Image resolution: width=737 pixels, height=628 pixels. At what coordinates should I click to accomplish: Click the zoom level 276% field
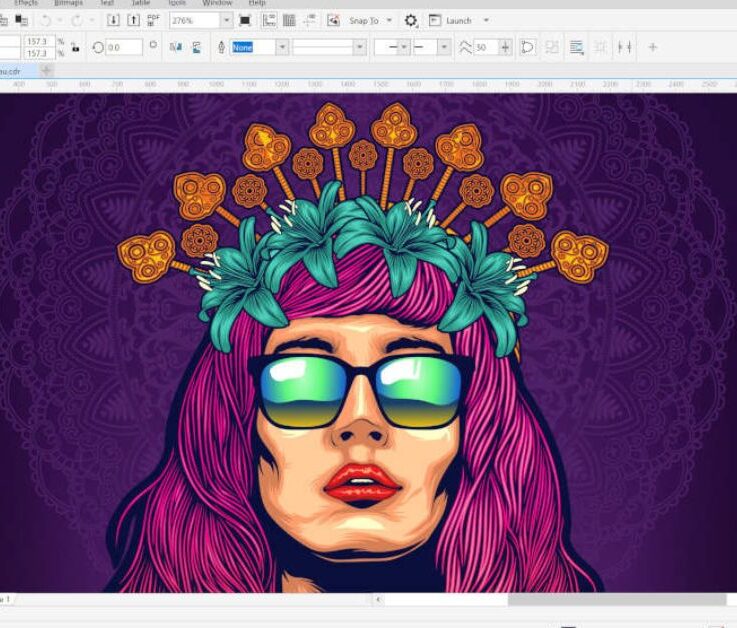(x=195, y=21)
